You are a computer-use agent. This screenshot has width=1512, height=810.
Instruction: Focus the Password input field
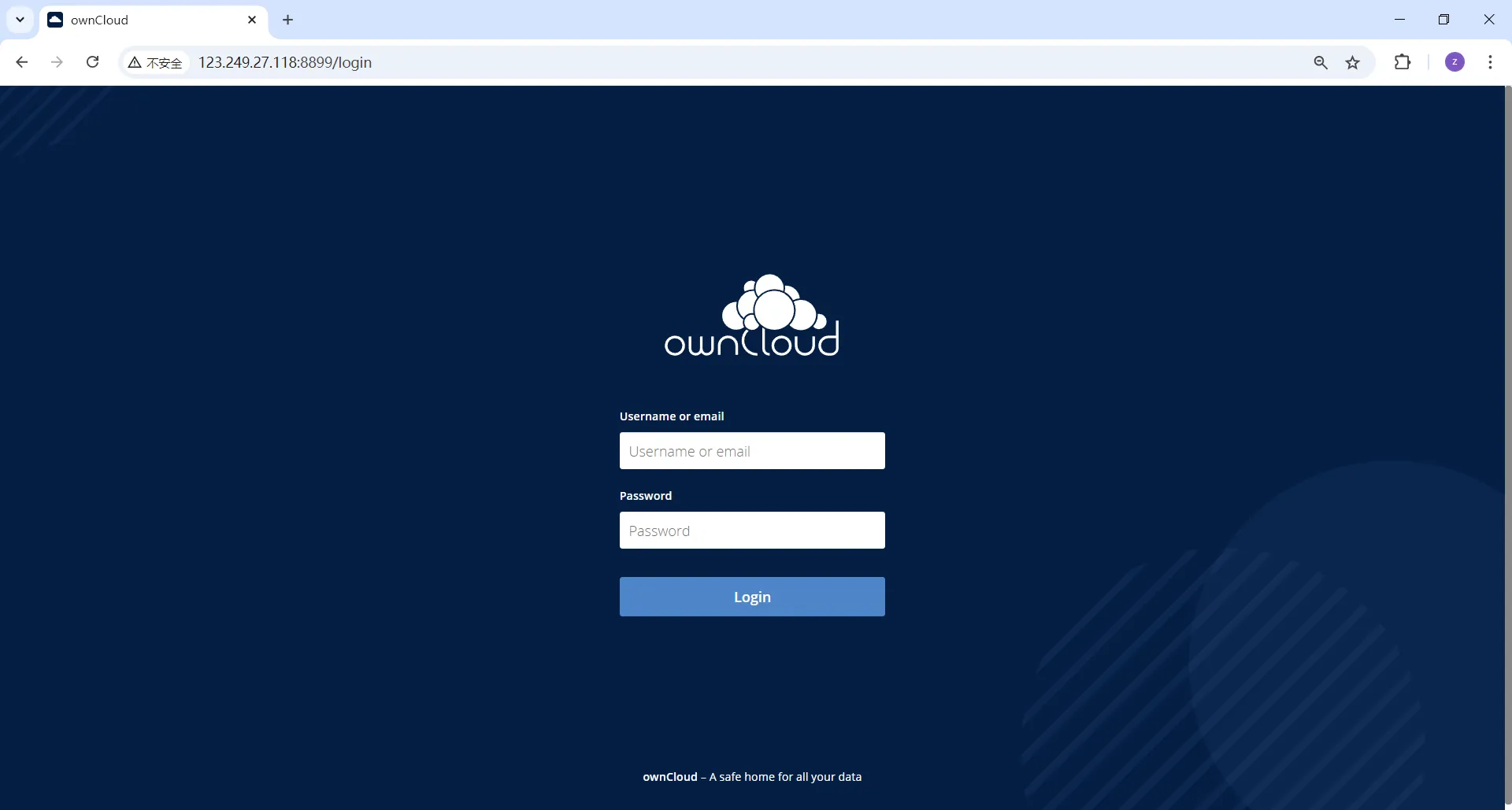pyautogui.click(x=752, y=531)
